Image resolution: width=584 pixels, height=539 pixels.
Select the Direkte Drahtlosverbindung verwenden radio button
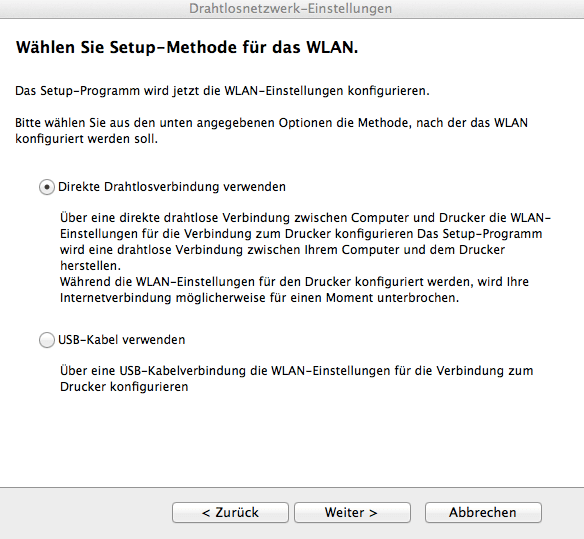pos(47,187)
